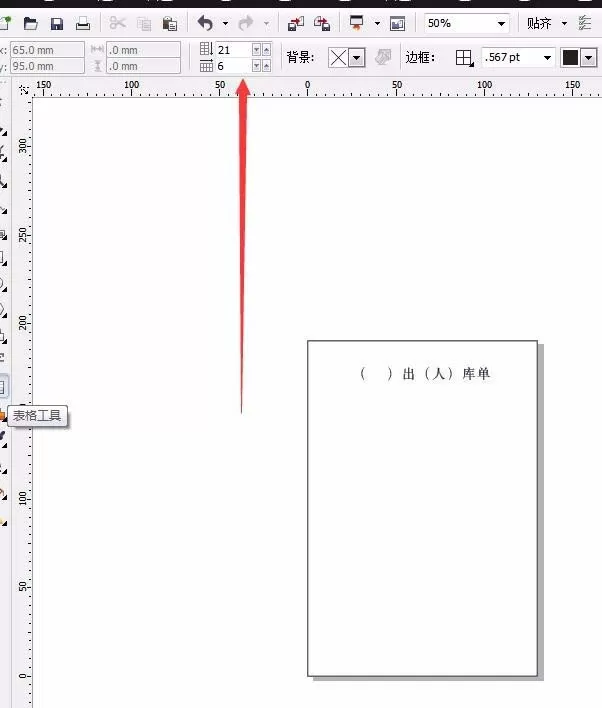Expand the 贴齐 snap dropdown arrow
The image size is (602, 708).
click(564, 23)
